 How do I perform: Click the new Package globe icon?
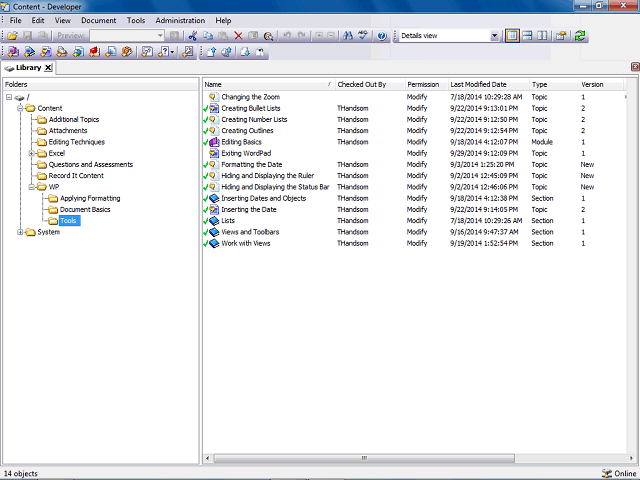78,52
